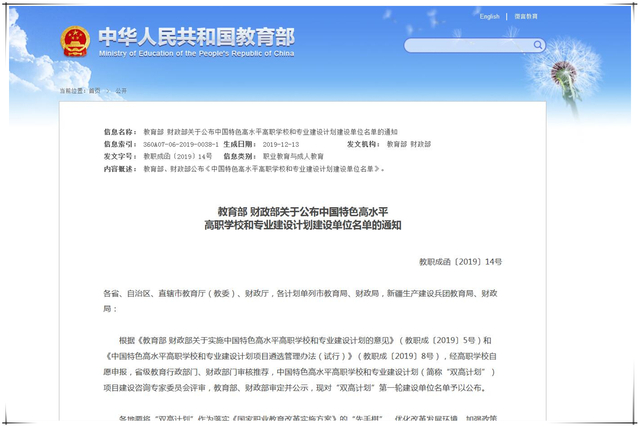
Task: Open the 微言教育 link in the header
Action: coord(526,17)
